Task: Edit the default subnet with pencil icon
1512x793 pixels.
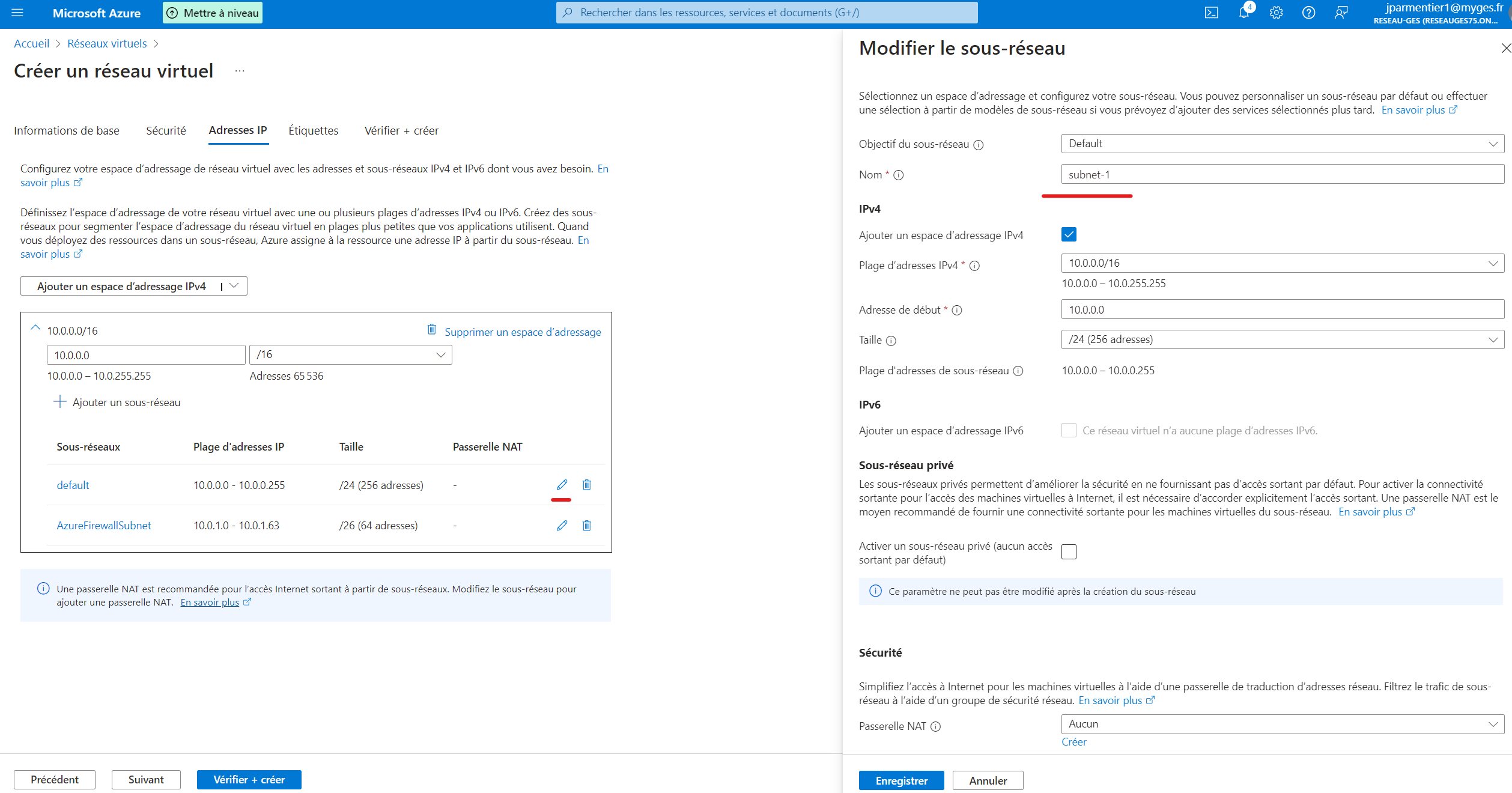Action: tap(562, 484)
